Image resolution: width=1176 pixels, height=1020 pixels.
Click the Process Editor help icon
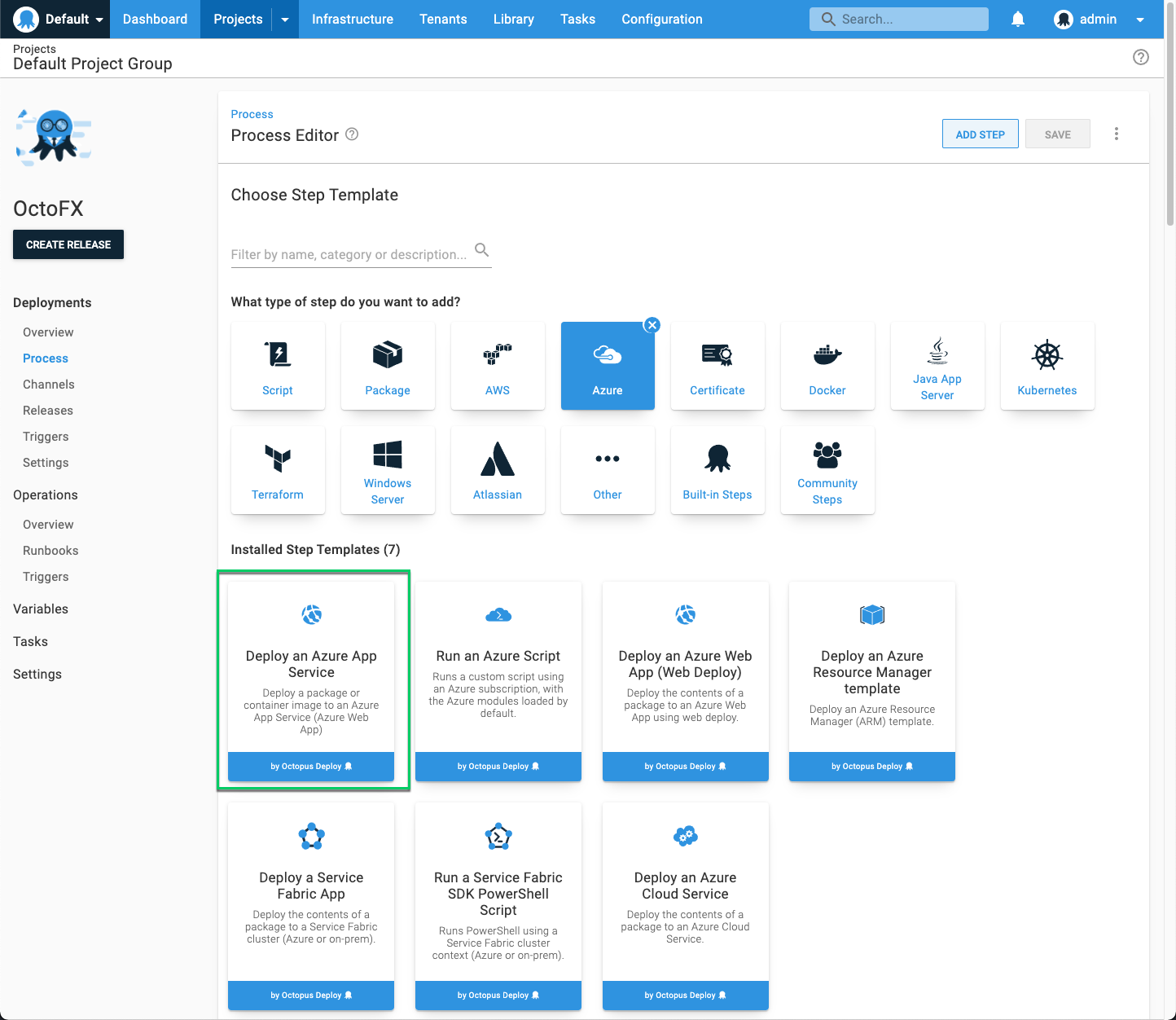[351, 134]
